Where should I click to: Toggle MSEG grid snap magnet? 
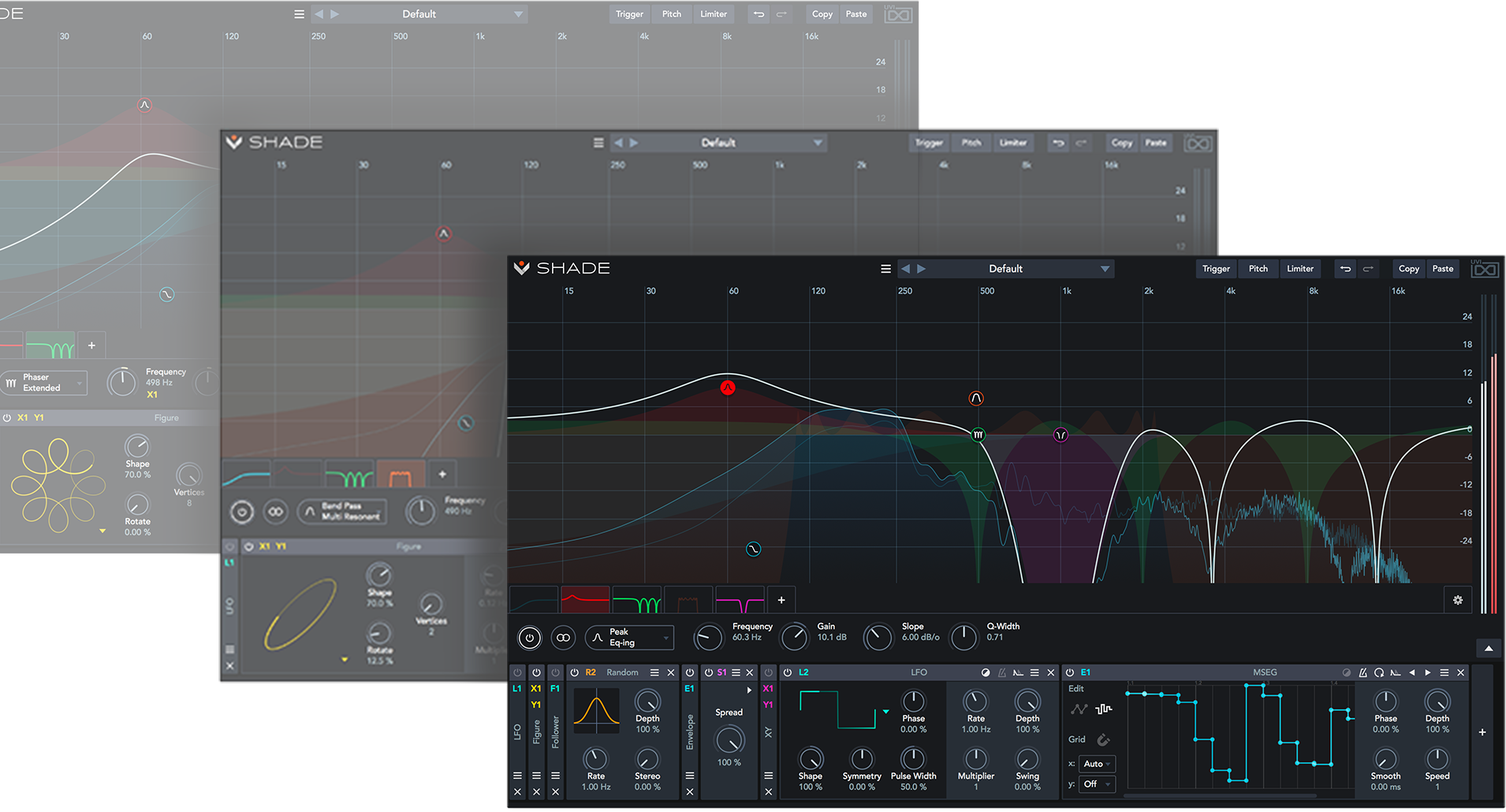point(1103,739)
